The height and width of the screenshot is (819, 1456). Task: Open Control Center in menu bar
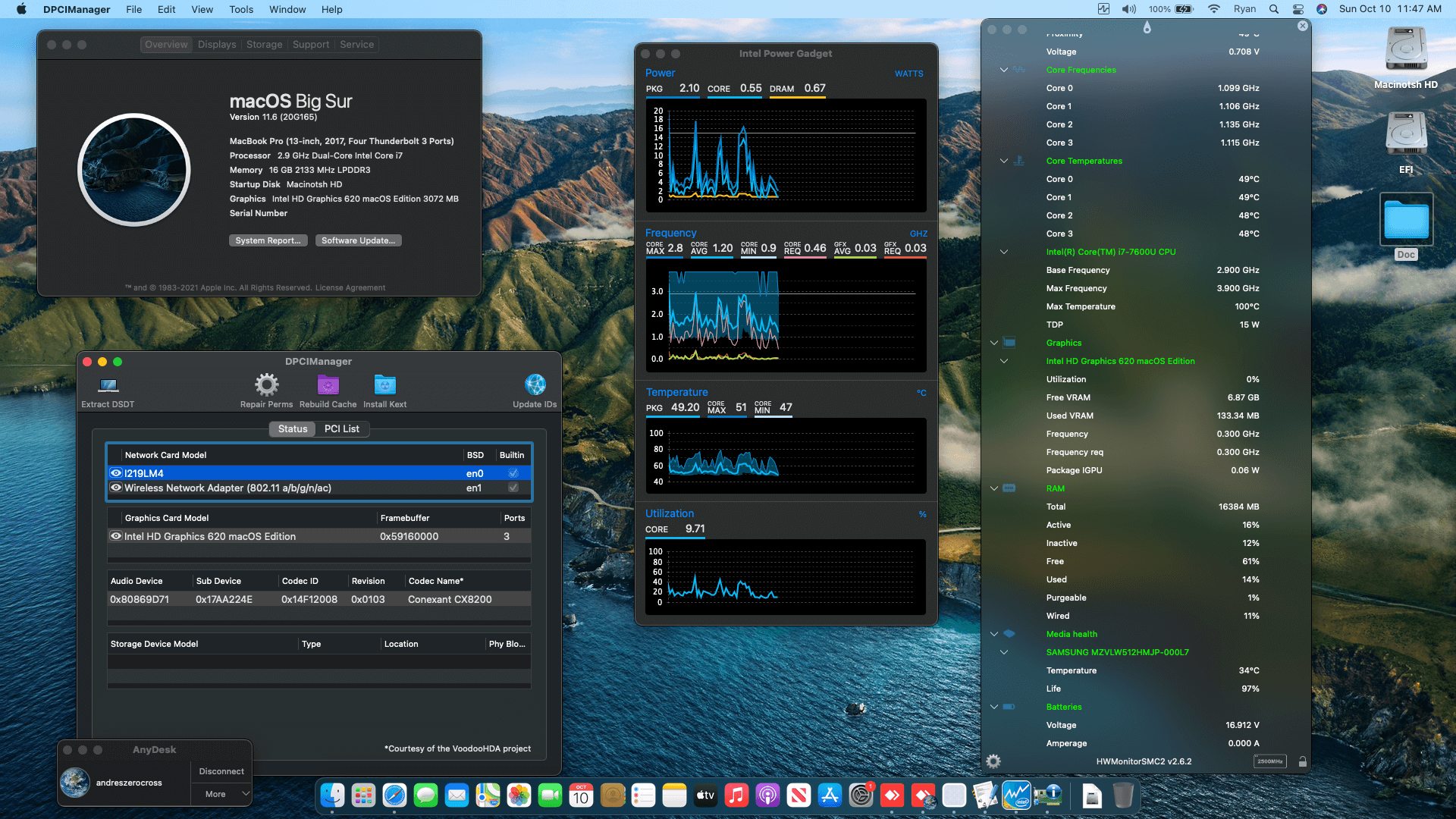(1298, 9)
